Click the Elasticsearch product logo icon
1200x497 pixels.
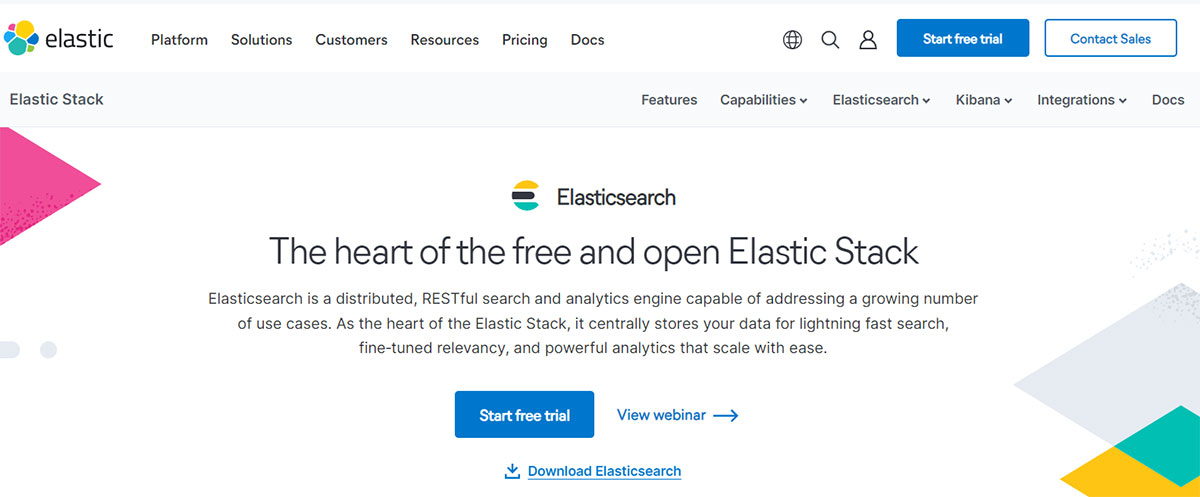pyautogui.click(x=525, y=196)
